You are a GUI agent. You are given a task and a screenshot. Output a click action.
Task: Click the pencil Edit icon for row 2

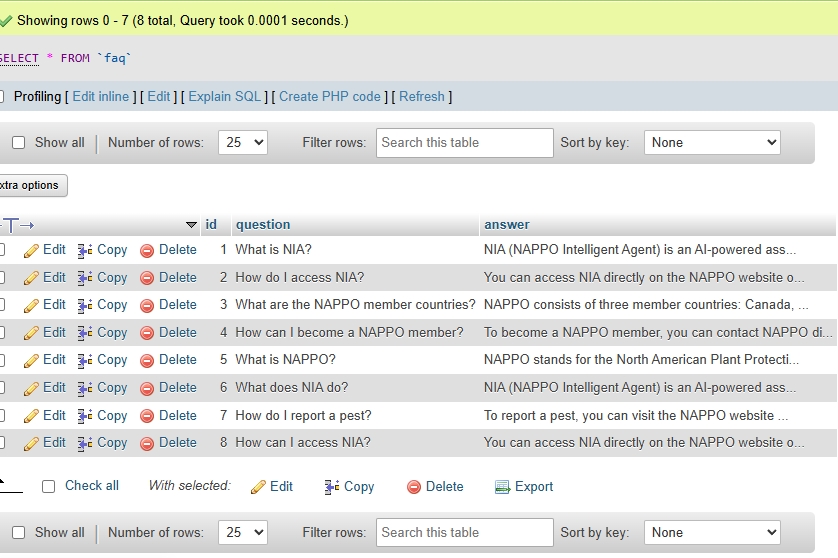click(32, 278)
